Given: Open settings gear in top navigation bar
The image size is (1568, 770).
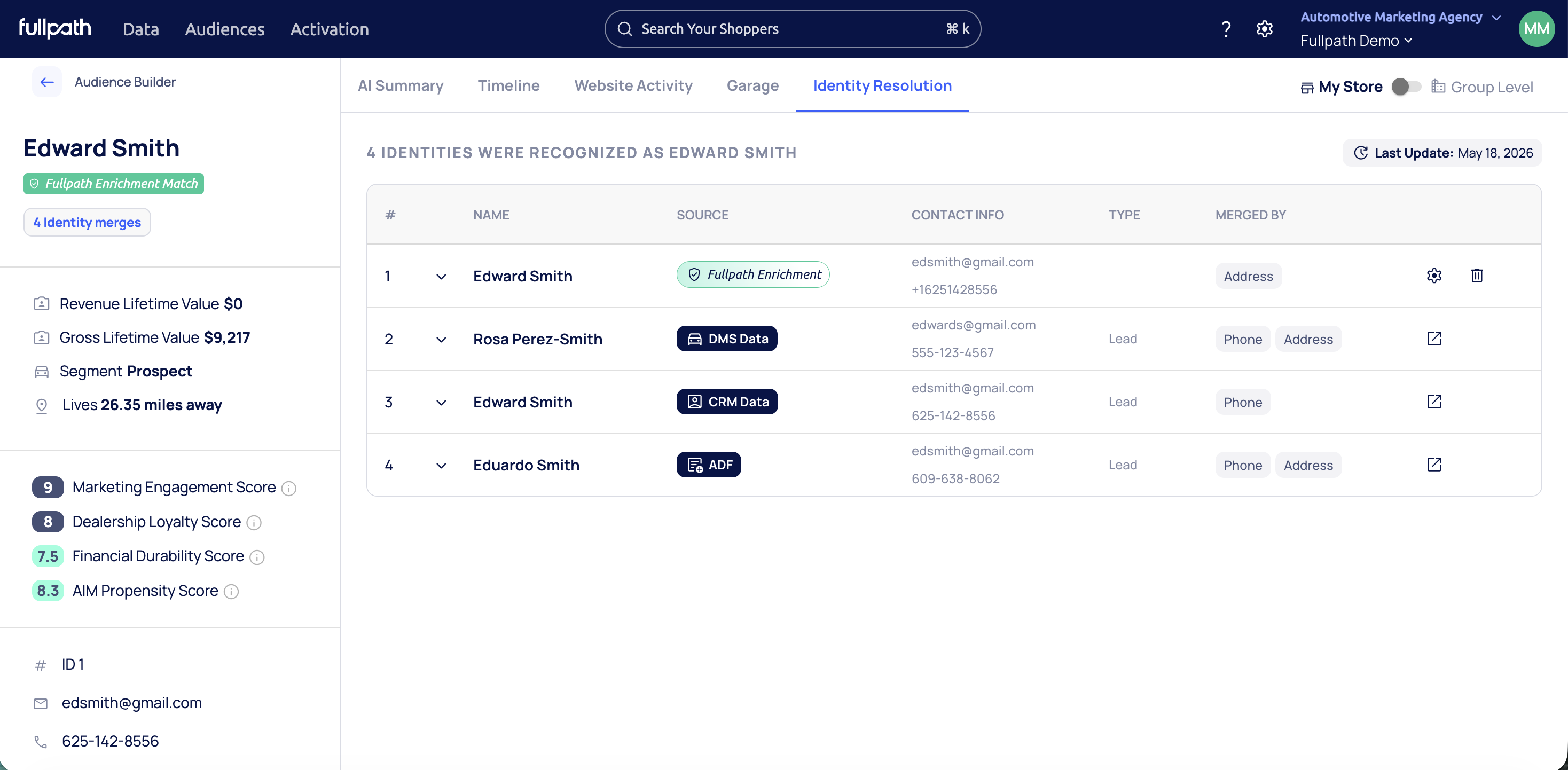Looking at the screenshot, I should coord(1264,29).
